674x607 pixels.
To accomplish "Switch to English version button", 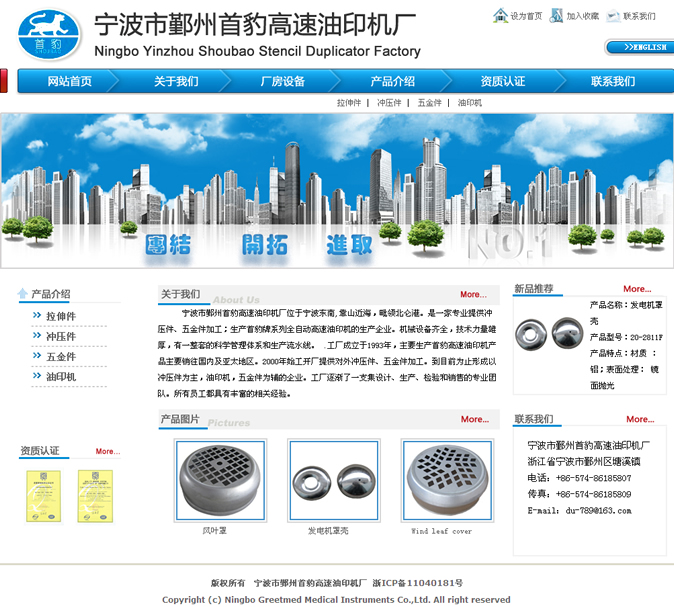I will pos(639,47).
